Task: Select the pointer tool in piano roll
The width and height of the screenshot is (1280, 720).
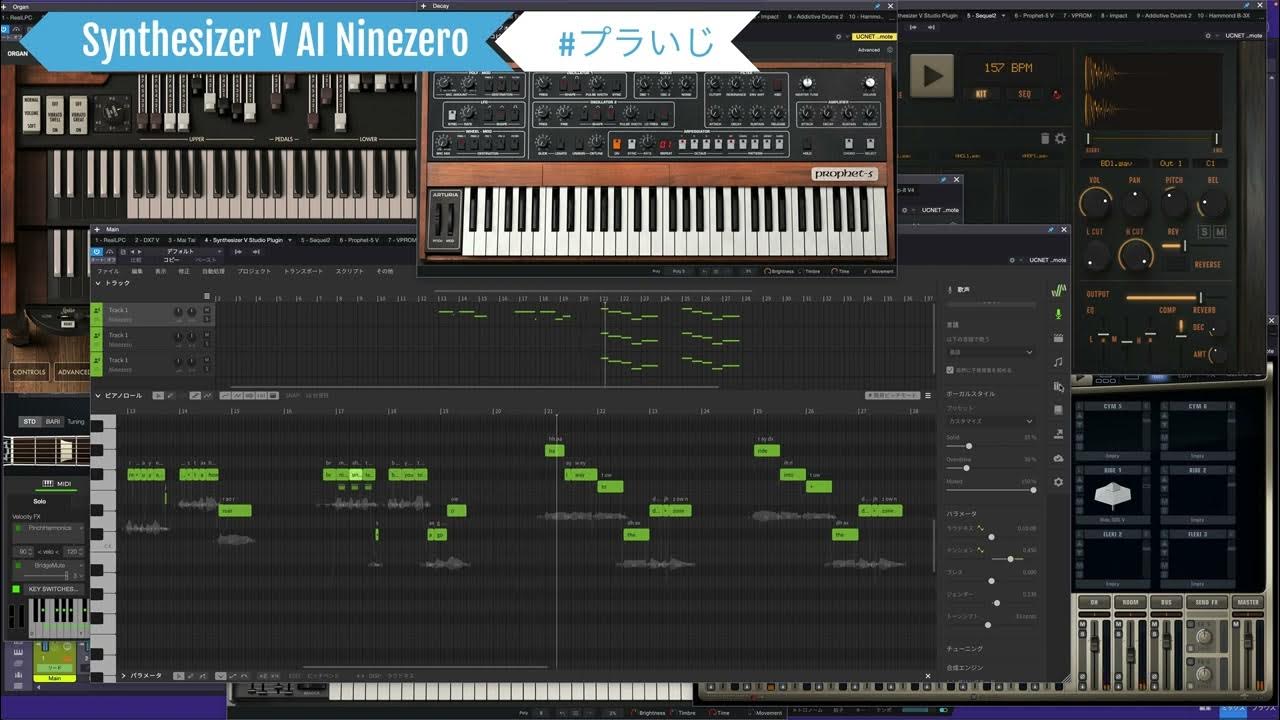Action: coord(158,396)
